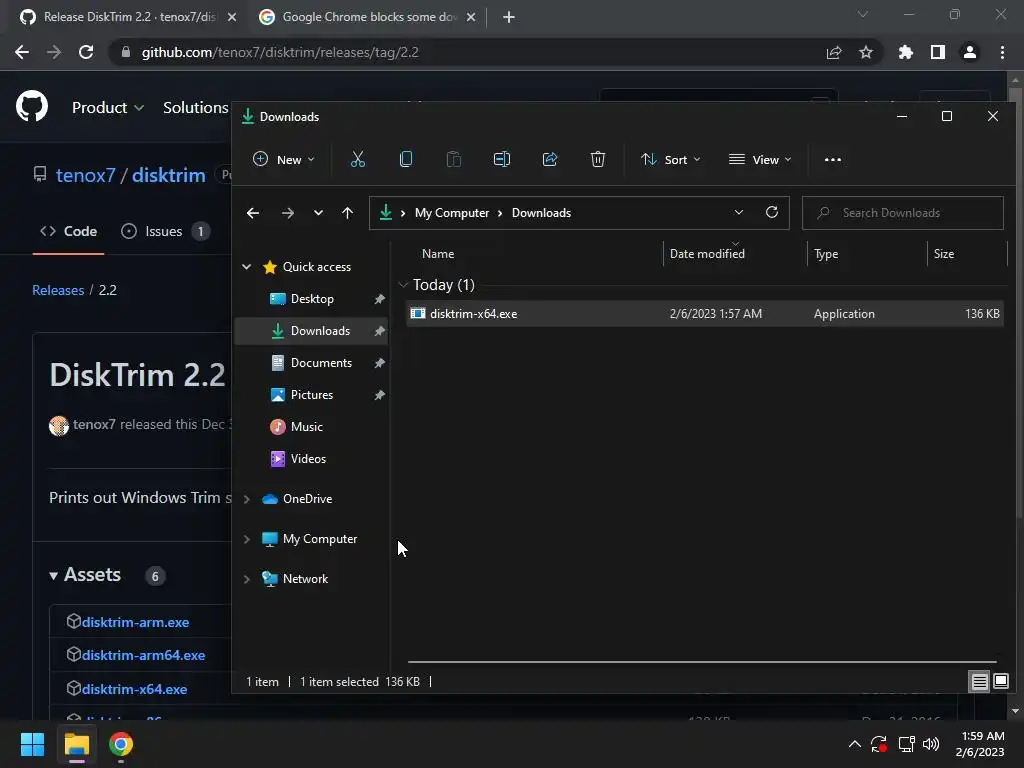The height and width of the screenshot is (768, 1024).
Task: Collapse the Today (1) group
Action: (x=404, y=285)
